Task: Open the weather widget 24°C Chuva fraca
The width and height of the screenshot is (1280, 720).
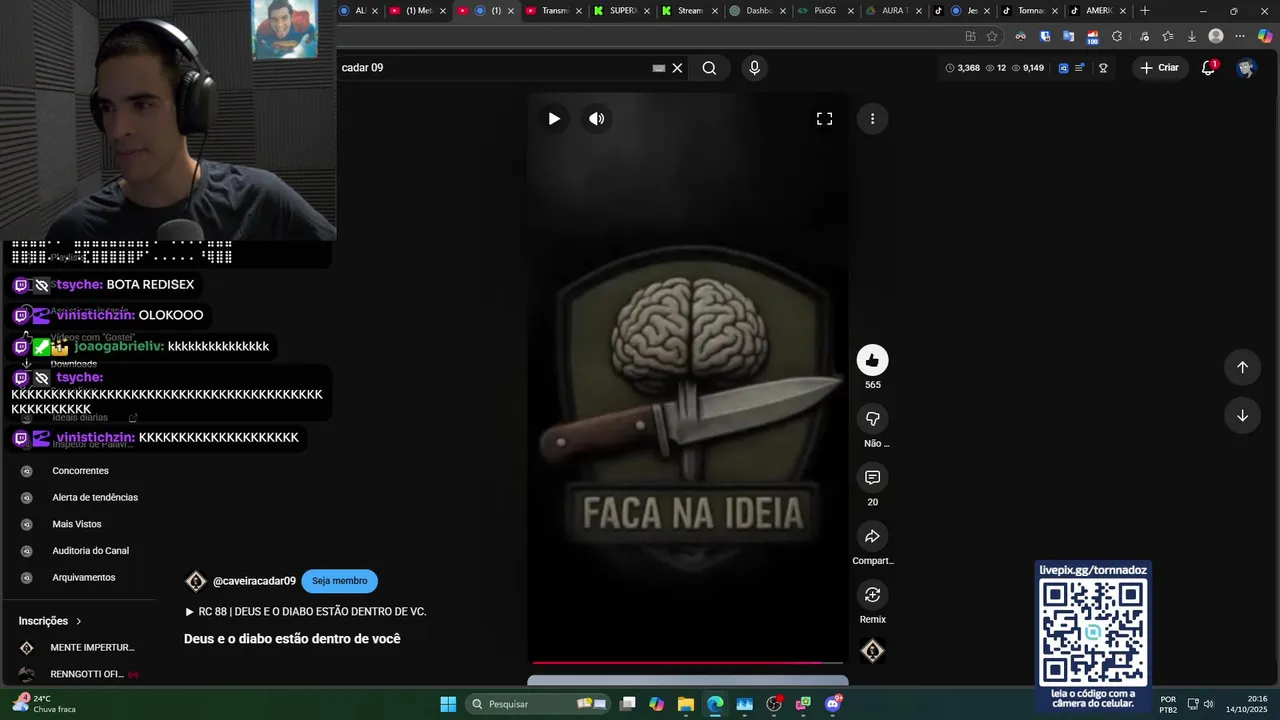Action: tap(43, 704)
